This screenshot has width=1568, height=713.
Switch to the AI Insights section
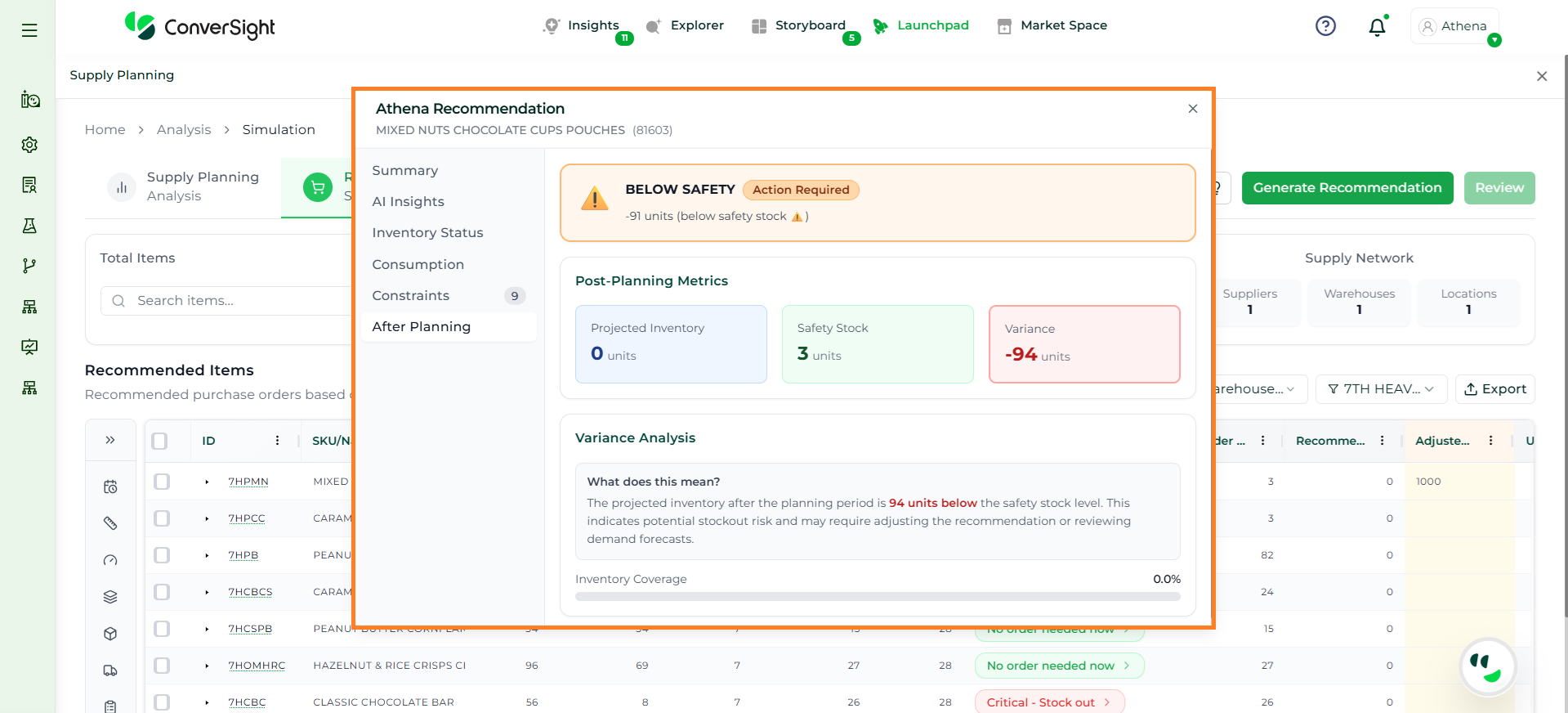point(408,202)
